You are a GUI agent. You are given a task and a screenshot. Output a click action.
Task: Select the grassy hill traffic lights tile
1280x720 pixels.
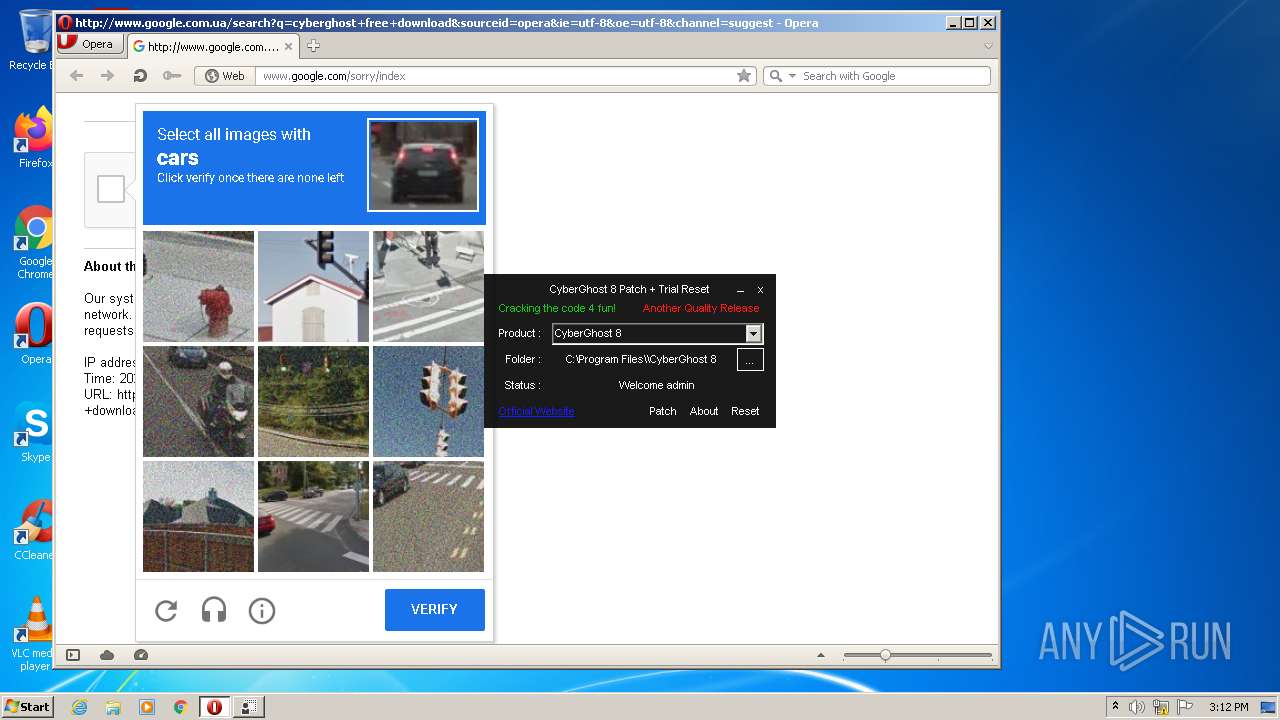click(313, 401)
